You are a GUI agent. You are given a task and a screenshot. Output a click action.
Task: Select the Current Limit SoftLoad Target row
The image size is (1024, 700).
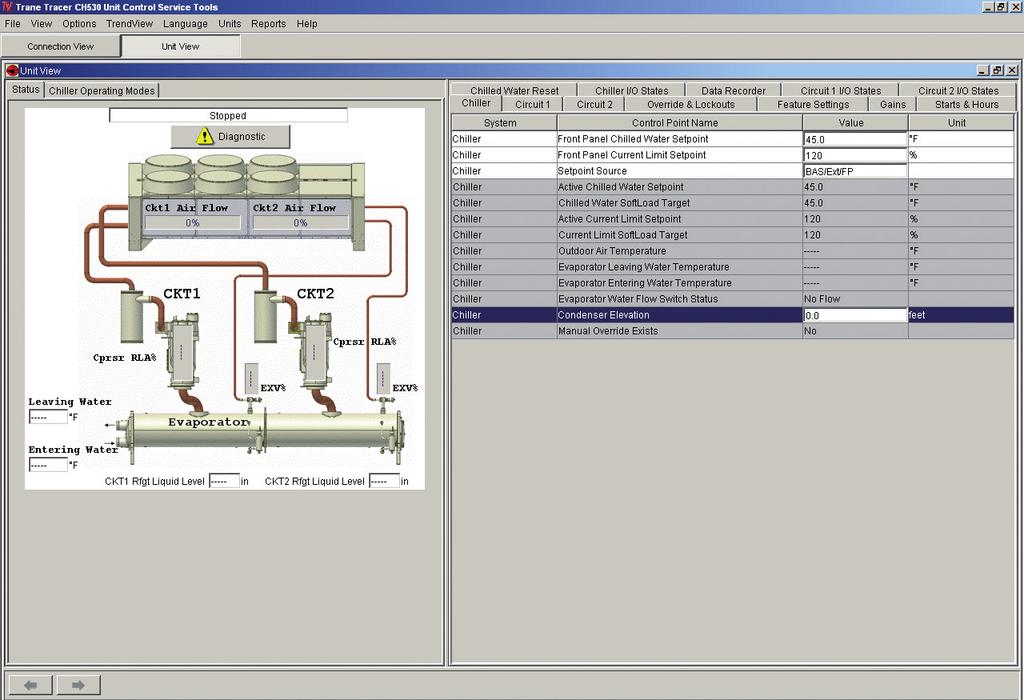(x=732, y=235)
